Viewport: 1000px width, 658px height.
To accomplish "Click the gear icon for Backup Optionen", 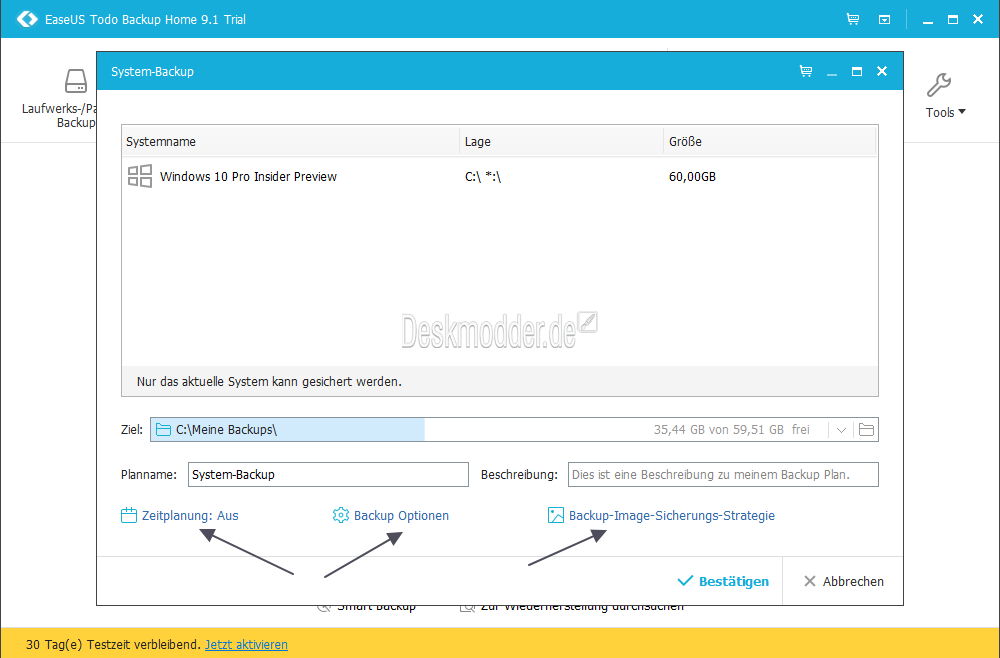I will pyautogui.click(x=341, y=515).
